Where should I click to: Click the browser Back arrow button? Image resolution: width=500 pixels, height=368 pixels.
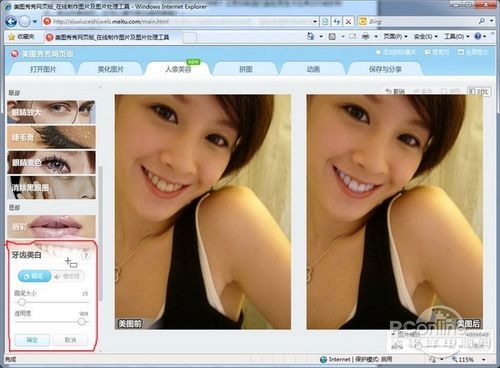click(11, 22)
